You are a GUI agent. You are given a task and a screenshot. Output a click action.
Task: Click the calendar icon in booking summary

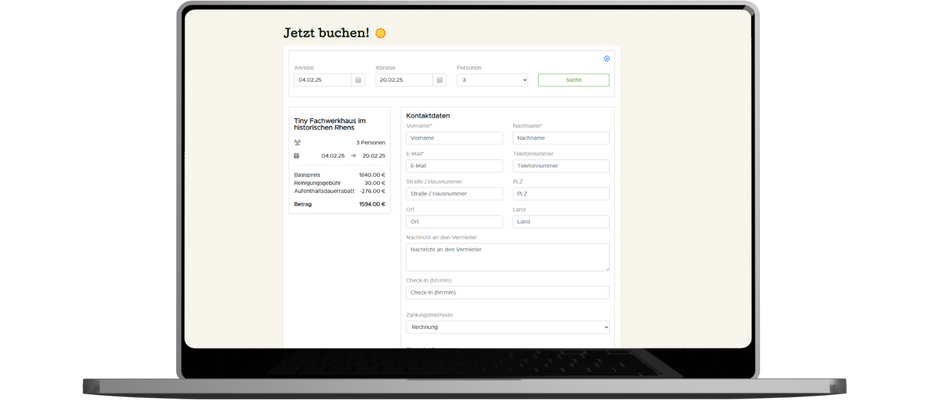point(297,155)
